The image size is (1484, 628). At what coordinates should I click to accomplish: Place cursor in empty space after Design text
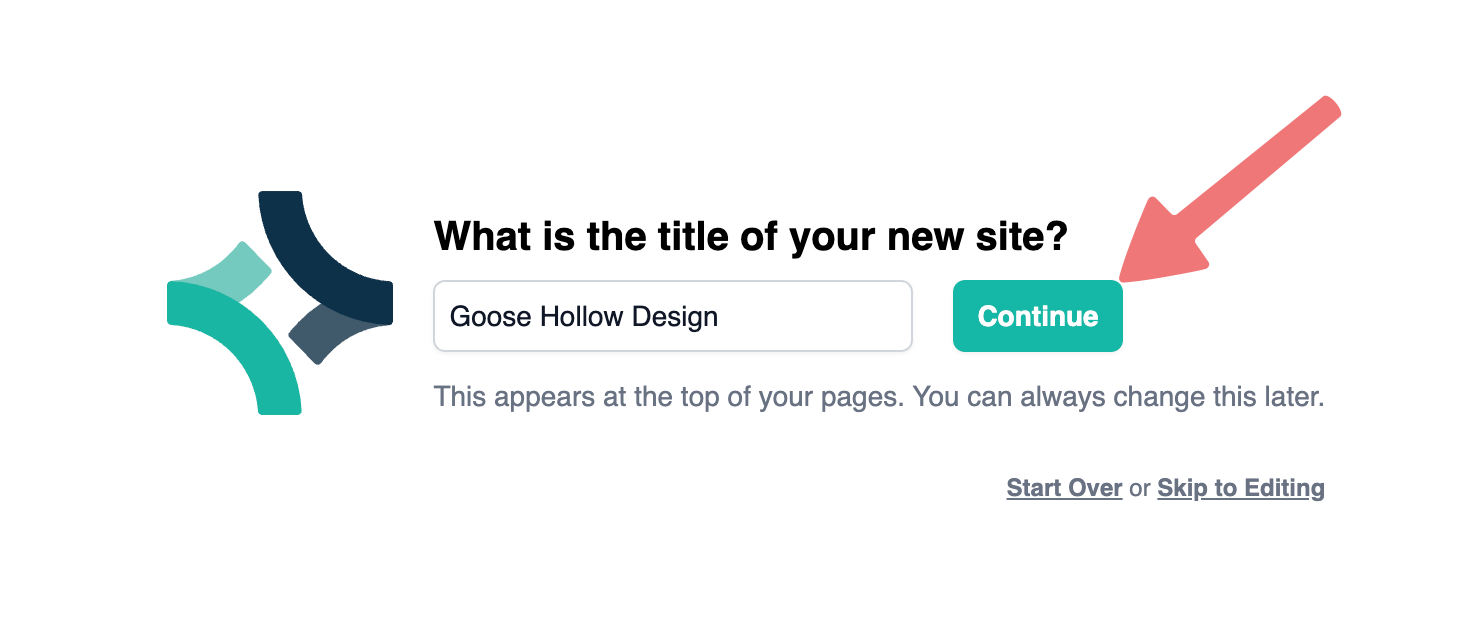(x=810, y=316)
